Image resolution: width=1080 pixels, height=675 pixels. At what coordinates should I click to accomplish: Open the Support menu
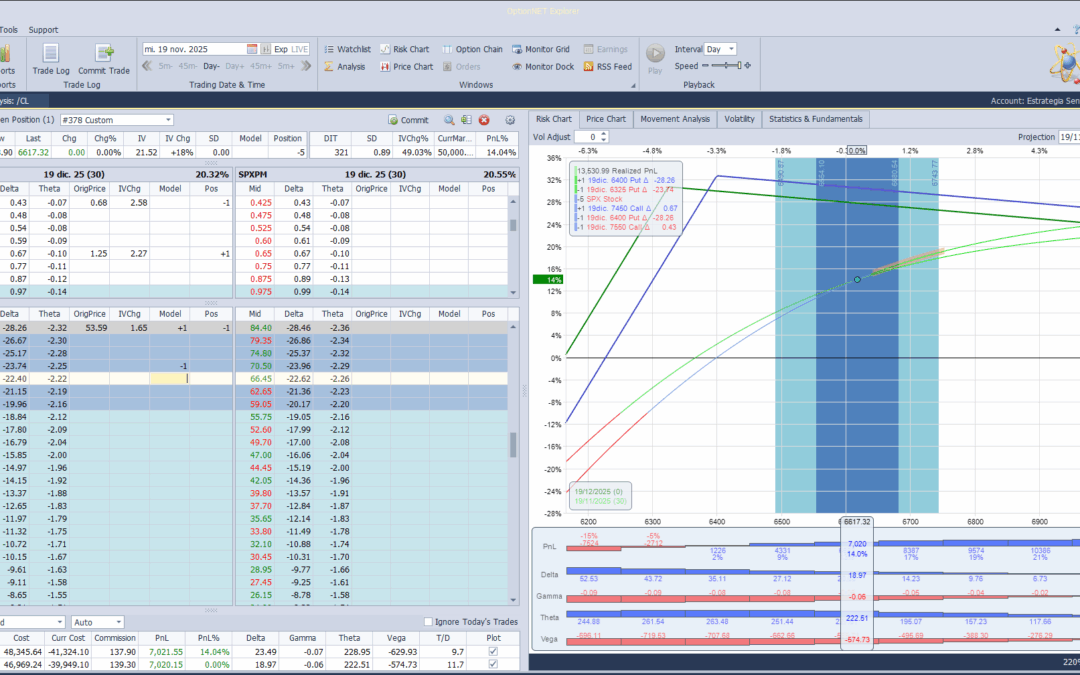[x=43, y=30]
